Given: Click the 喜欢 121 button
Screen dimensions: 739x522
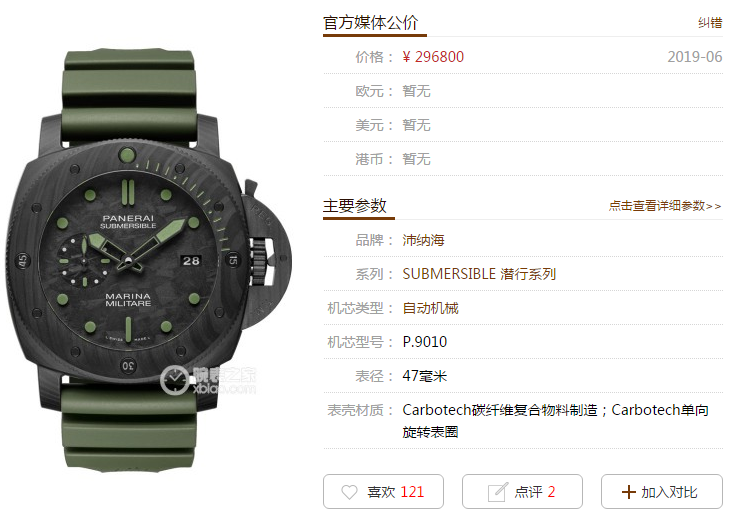Looking at the screenshot, I should pyautogui.click(x=383, y=491).
